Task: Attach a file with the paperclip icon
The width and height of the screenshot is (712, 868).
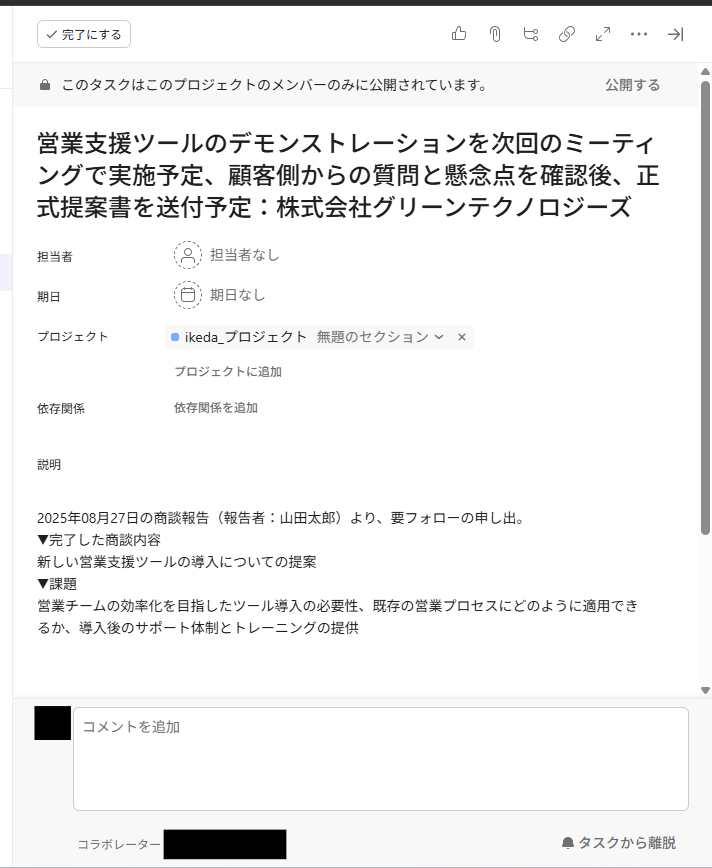Action: click(495, 34)
